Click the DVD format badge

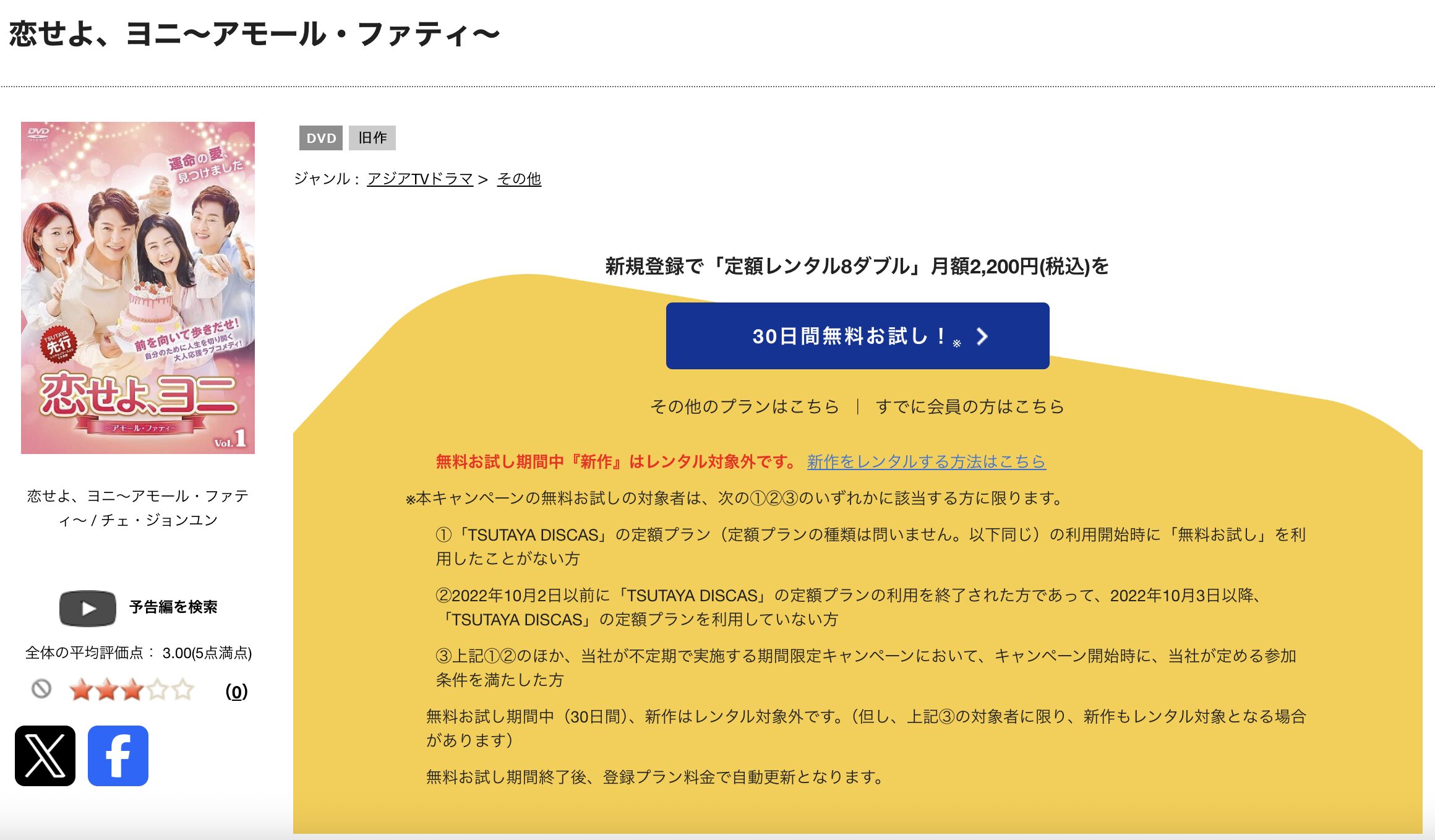[321, 138]
